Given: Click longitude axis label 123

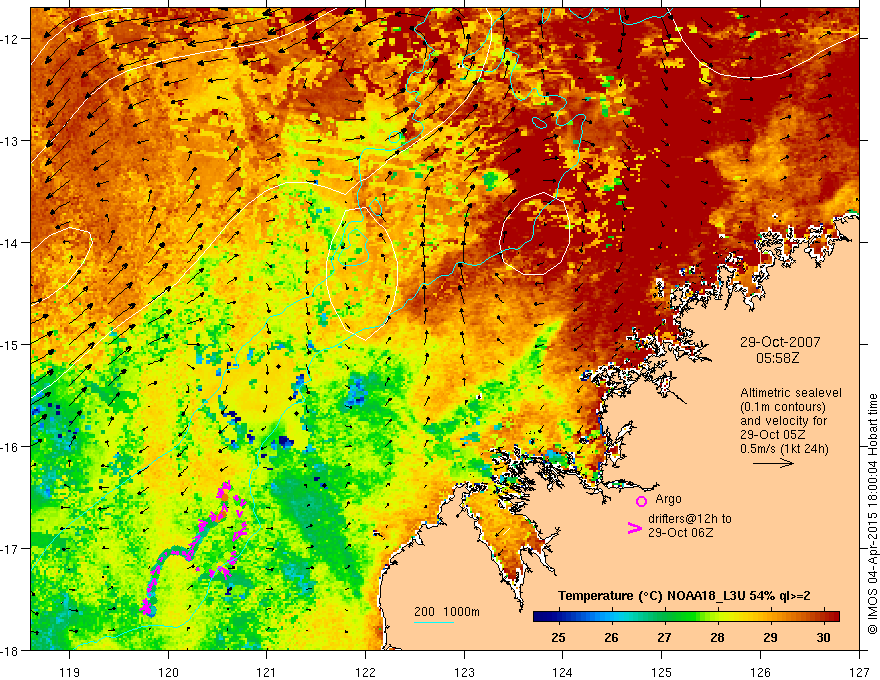Looking at the screenshot, I should click(x=464, y=672).
